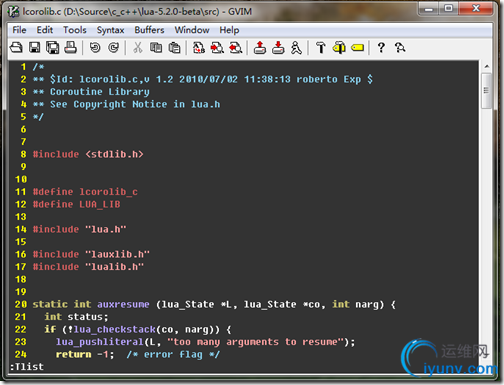Open Help with the question mark icon
Image resolution: width=504 pixels, height=385 pixels.
[x=381, y=48]
